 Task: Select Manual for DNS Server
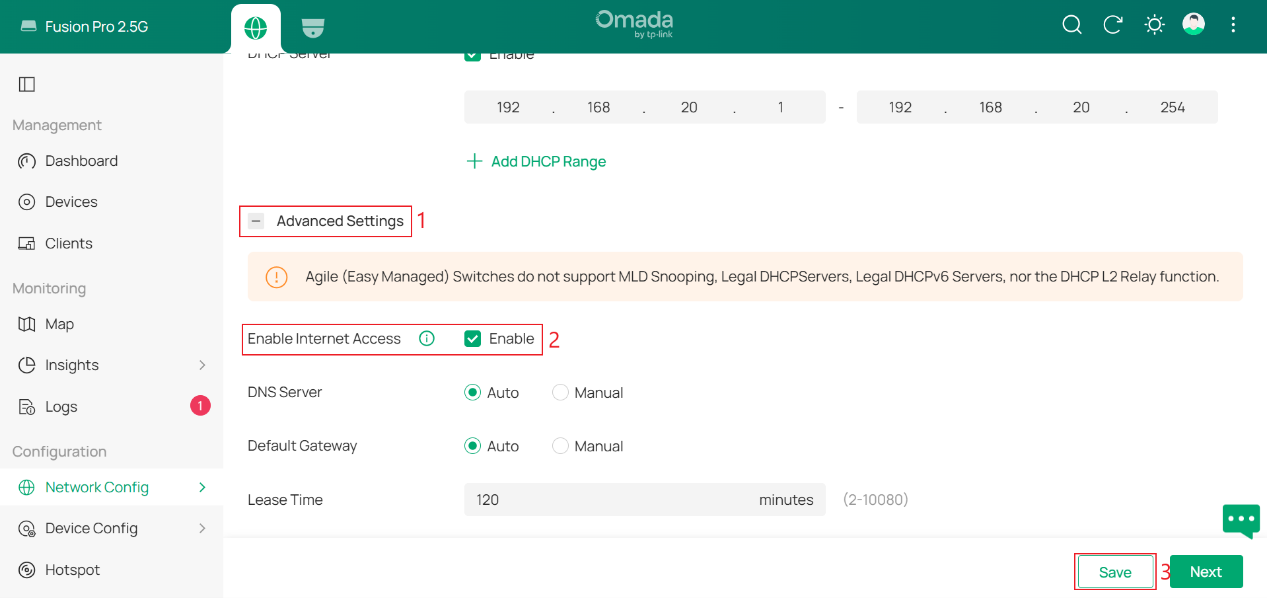[x=560, y=393]
